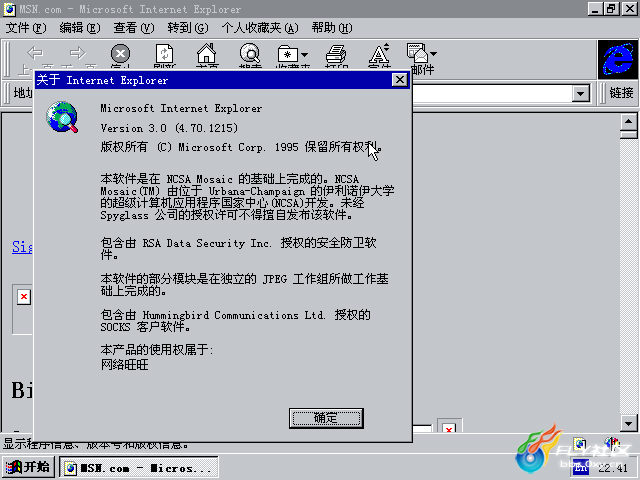Screen dimensions: 640x480
Task: Click the 确定 button in About dialog
Action: (326, 418)
